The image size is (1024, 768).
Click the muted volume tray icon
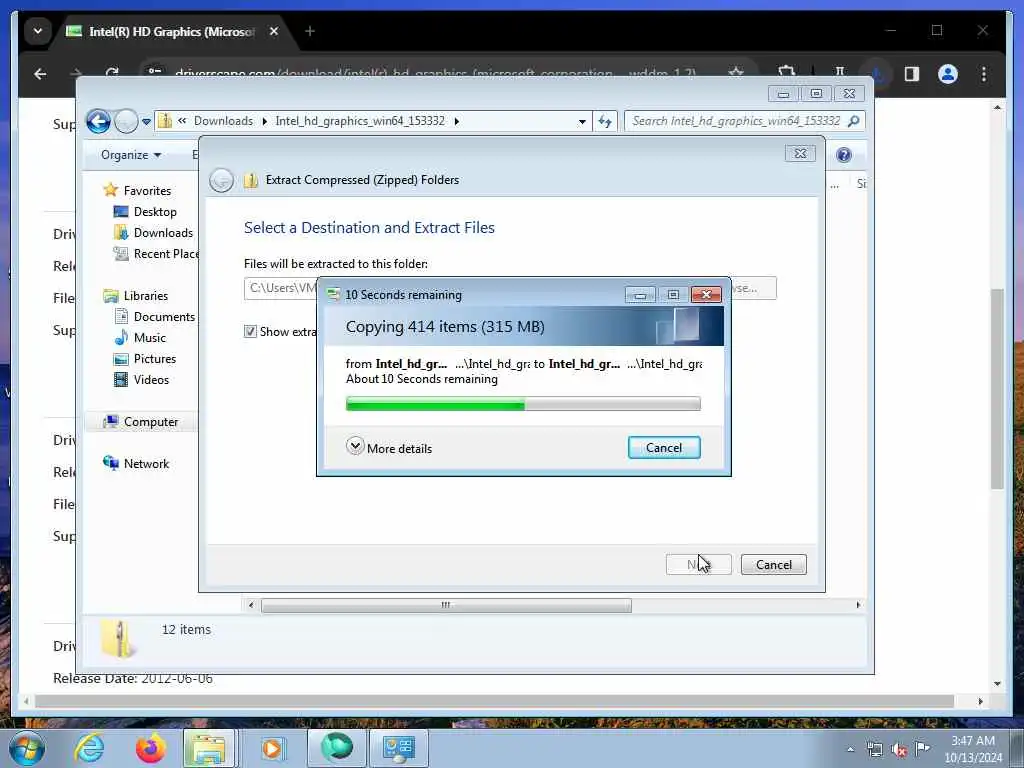pos(899,750)
